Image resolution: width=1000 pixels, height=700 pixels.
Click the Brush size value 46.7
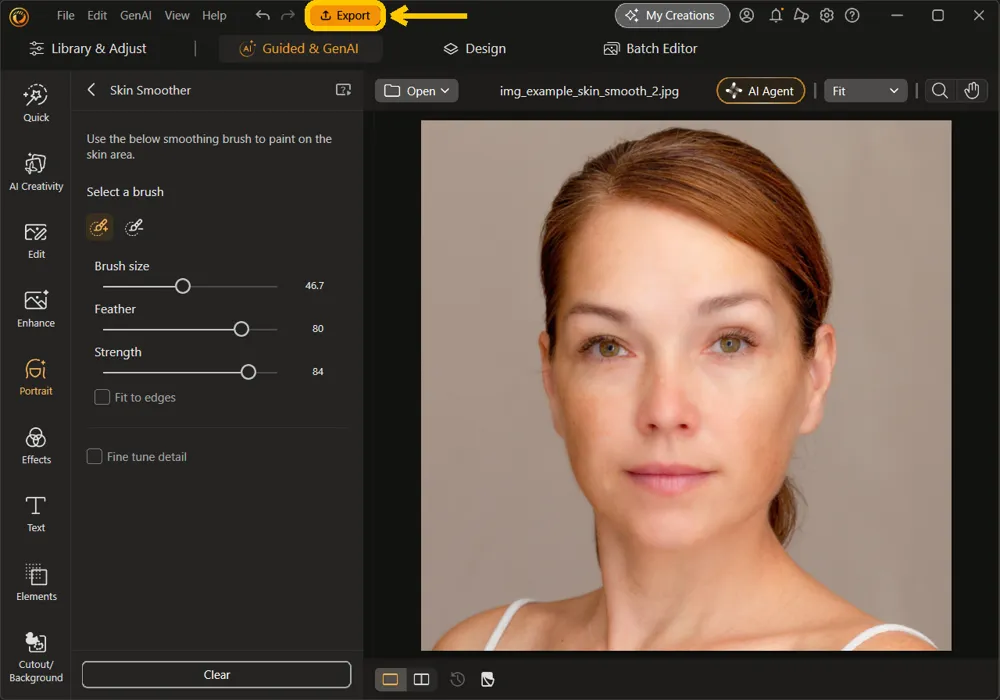[x=314, y=286]
